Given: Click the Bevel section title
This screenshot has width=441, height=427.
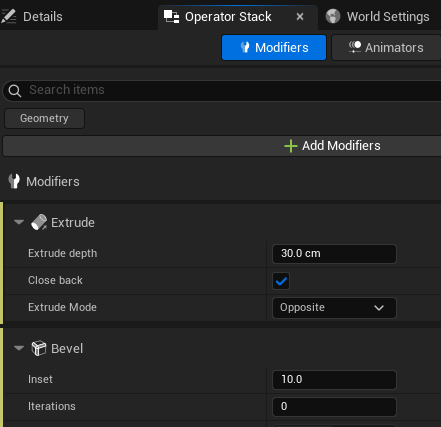Looking at the screenshot, I should tap(67, 349).
